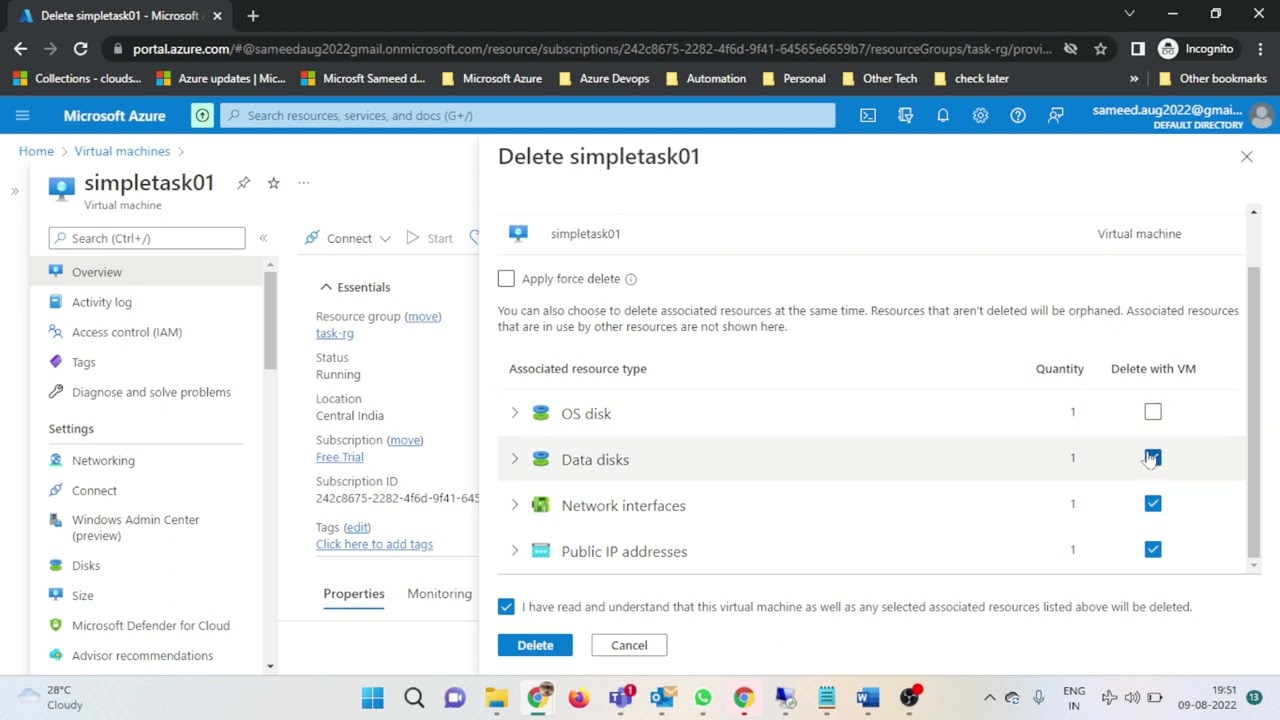
Task: Click the info icon beside Apply force delete
Action: 631,279
